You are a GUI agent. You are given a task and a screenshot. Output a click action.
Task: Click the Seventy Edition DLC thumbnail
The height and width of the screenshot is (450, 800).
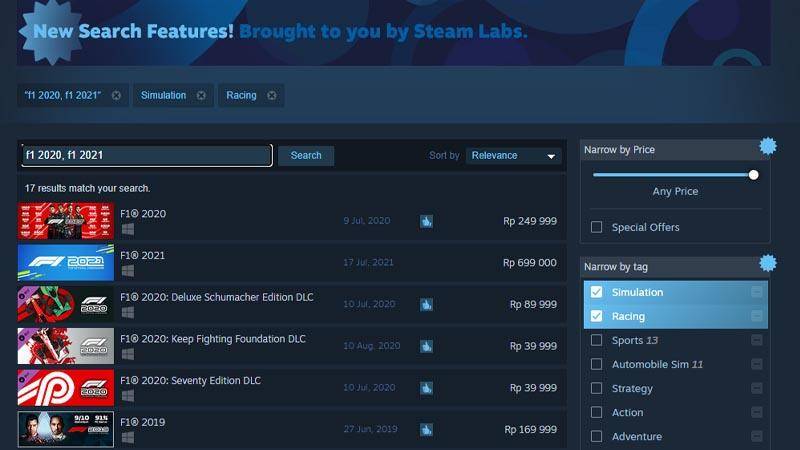coord(66,388)
